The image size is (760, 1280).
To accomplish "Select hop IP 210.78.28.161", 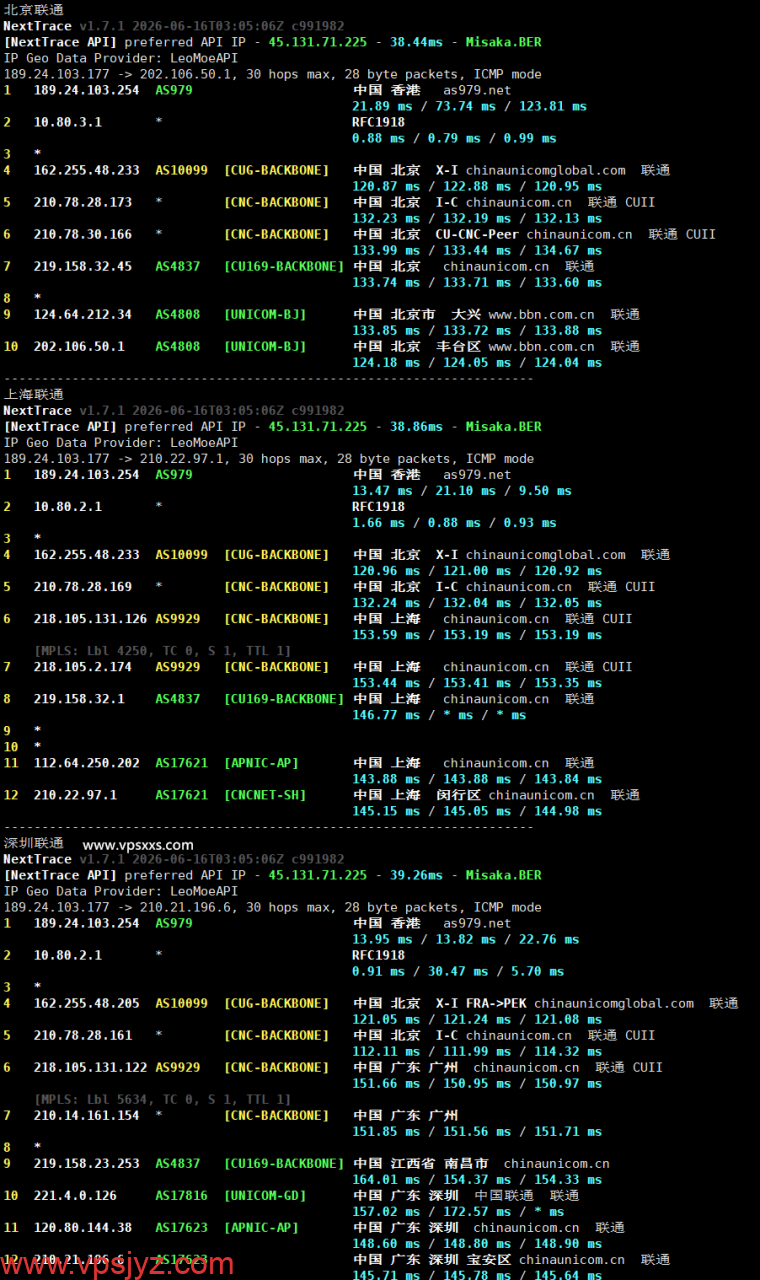I will coord(83,1035).
